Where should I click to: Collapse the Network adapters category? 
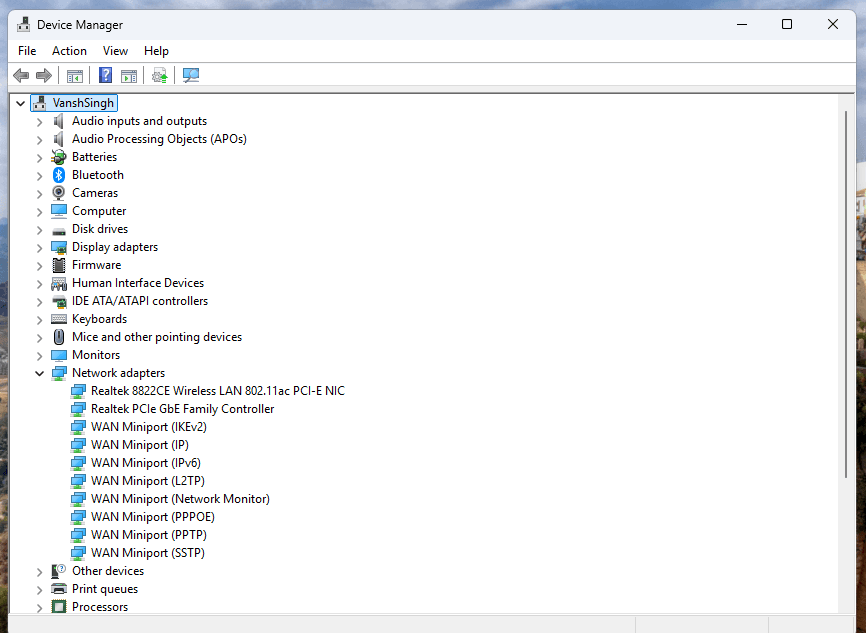pos(39,373)
